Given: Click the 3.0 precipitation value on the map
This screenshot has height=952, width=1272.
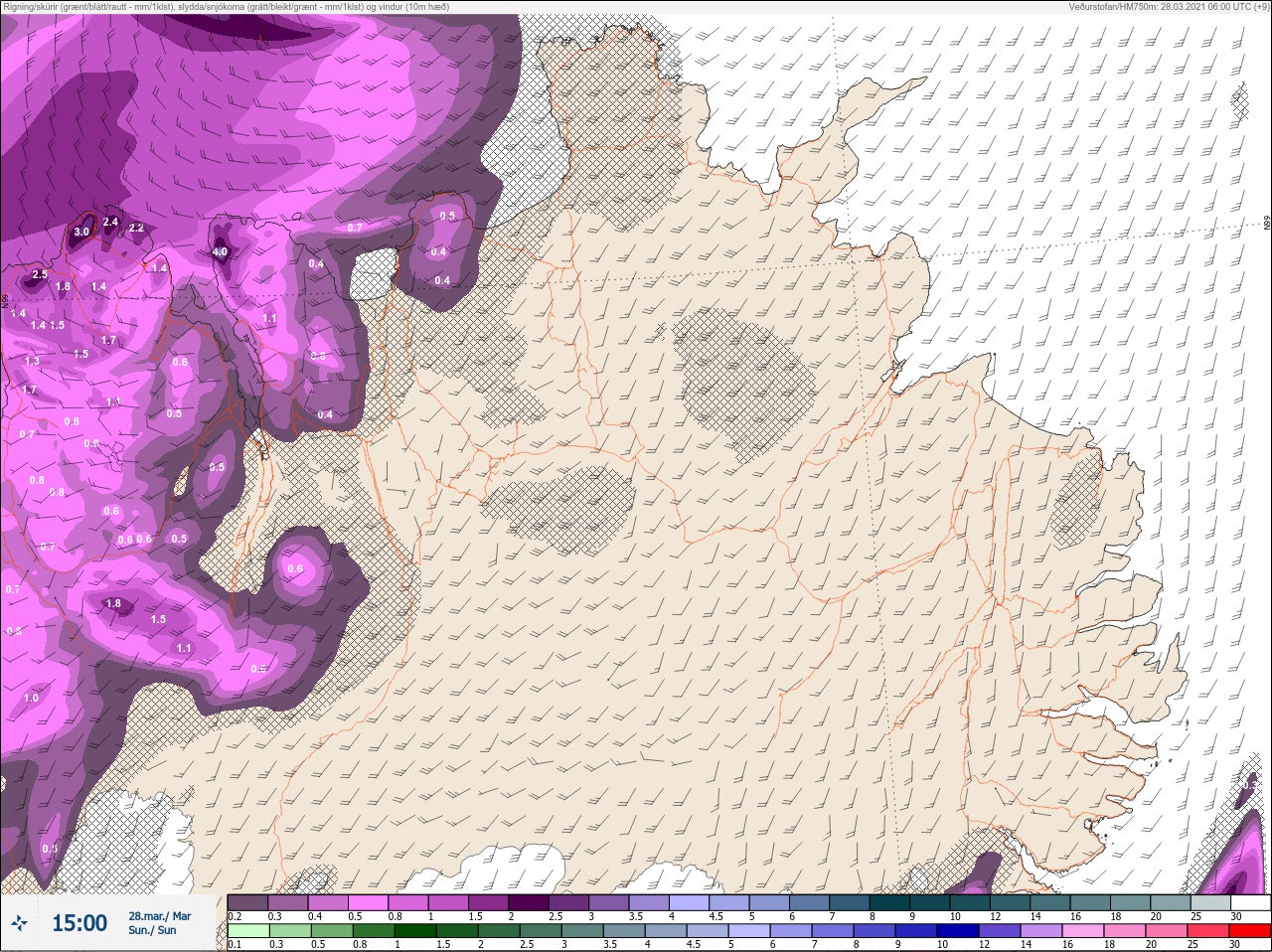Looking at the screenshot, I should pos(81,232).
